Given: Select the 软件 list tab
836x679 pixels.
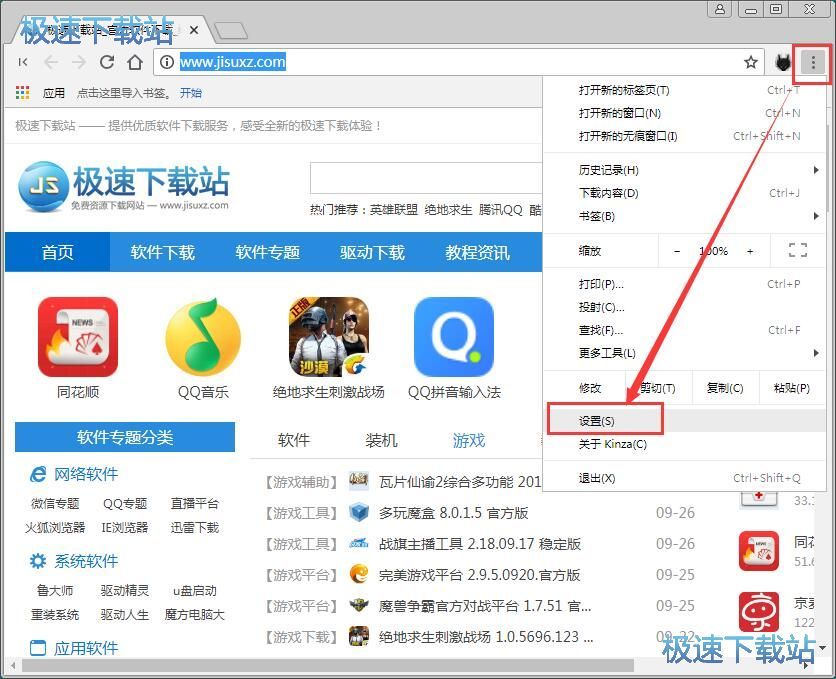Looking at the screenshot, I should [294, 440].
